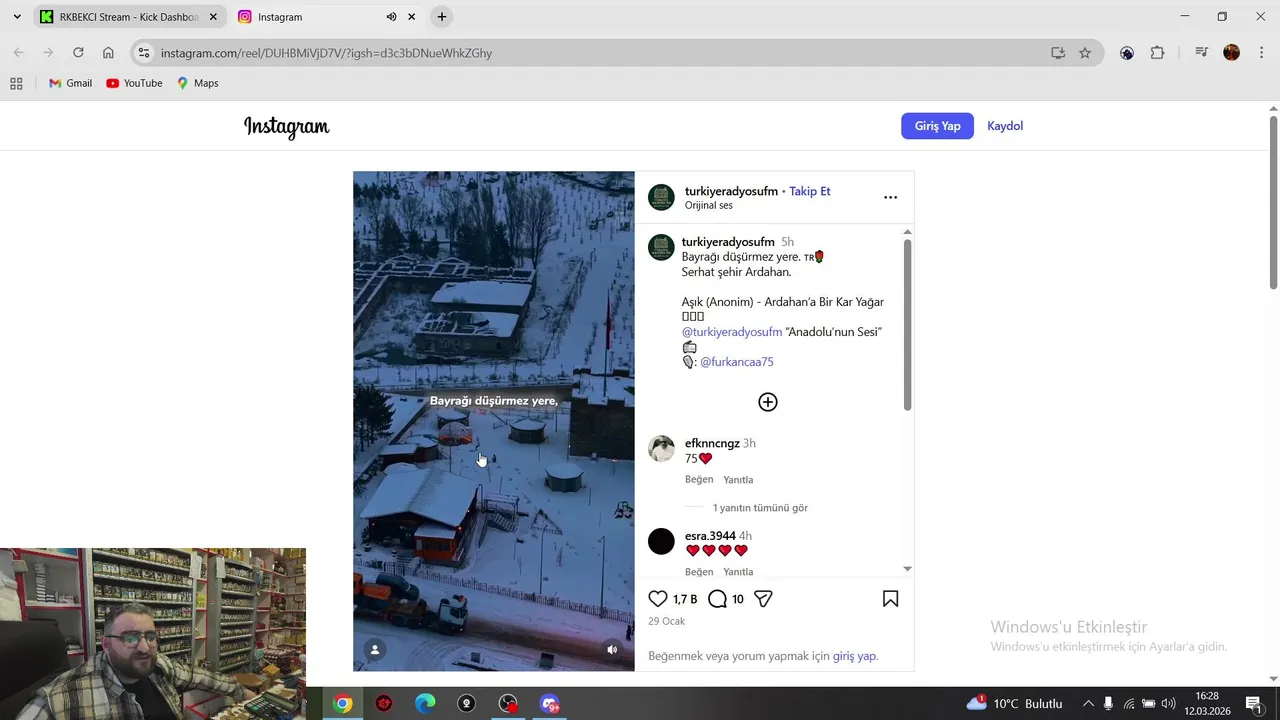The height and width of the screenshot is (720, 1280).
Task: Like efknncngz comment via Beğen
Action: coord(699,480)
